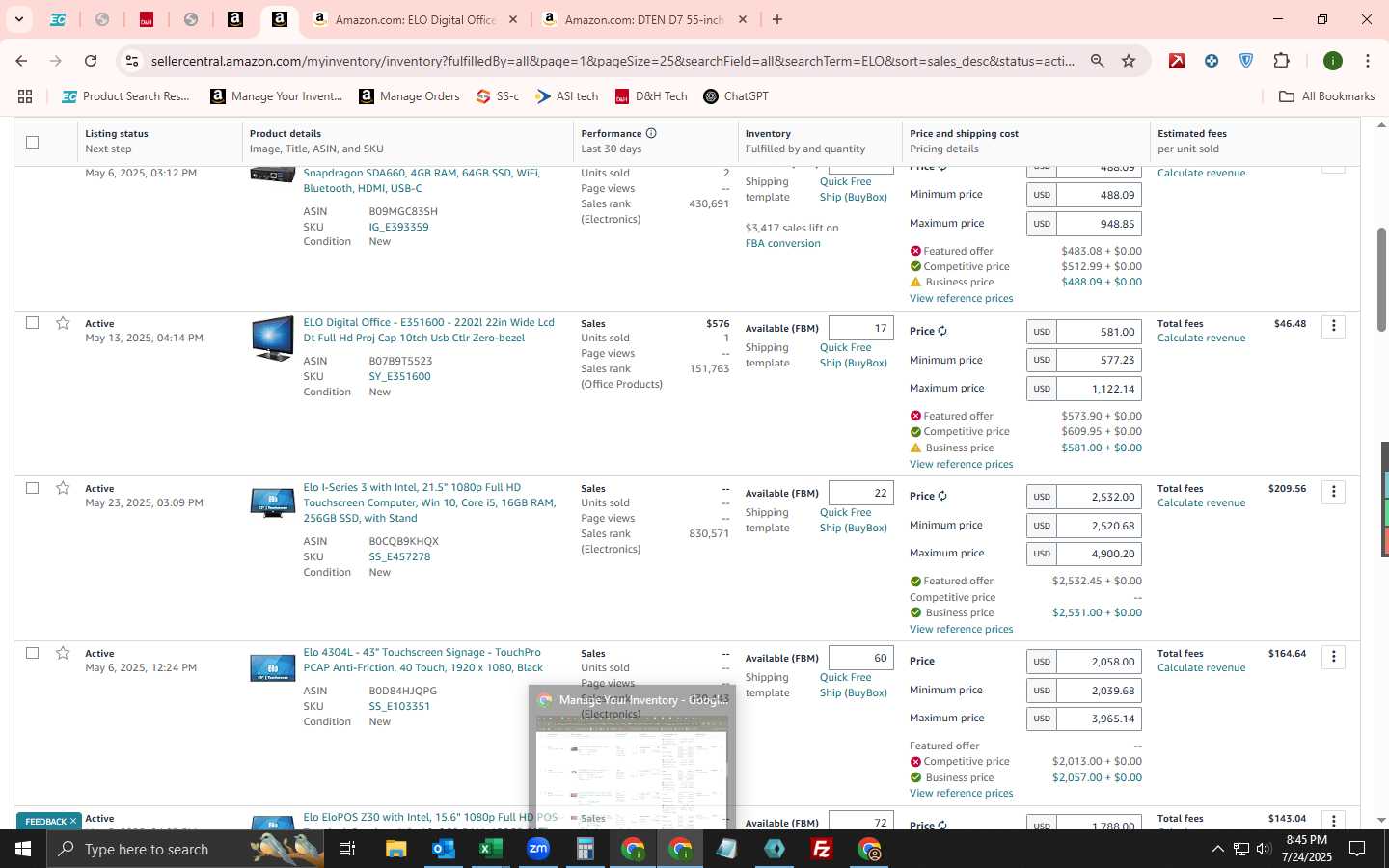Open actions menu for the $164.64 fees row

(x=1334, y=657)
